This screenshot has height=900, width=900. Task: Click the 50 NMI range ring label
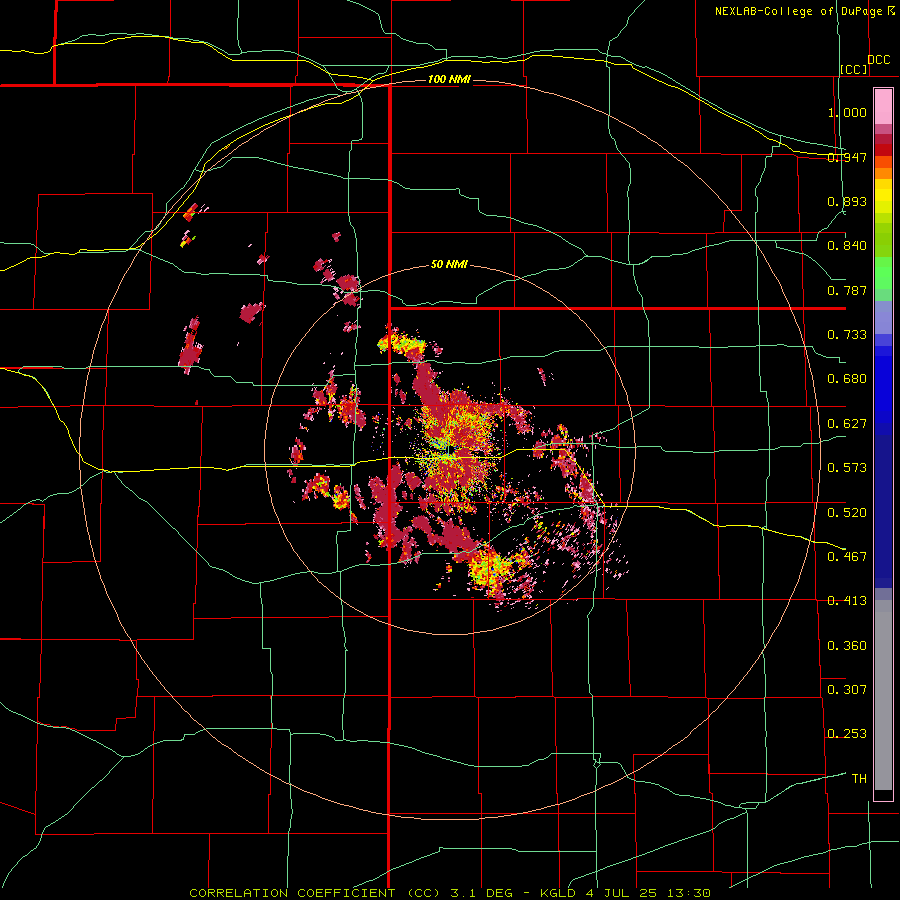(449, 265)
